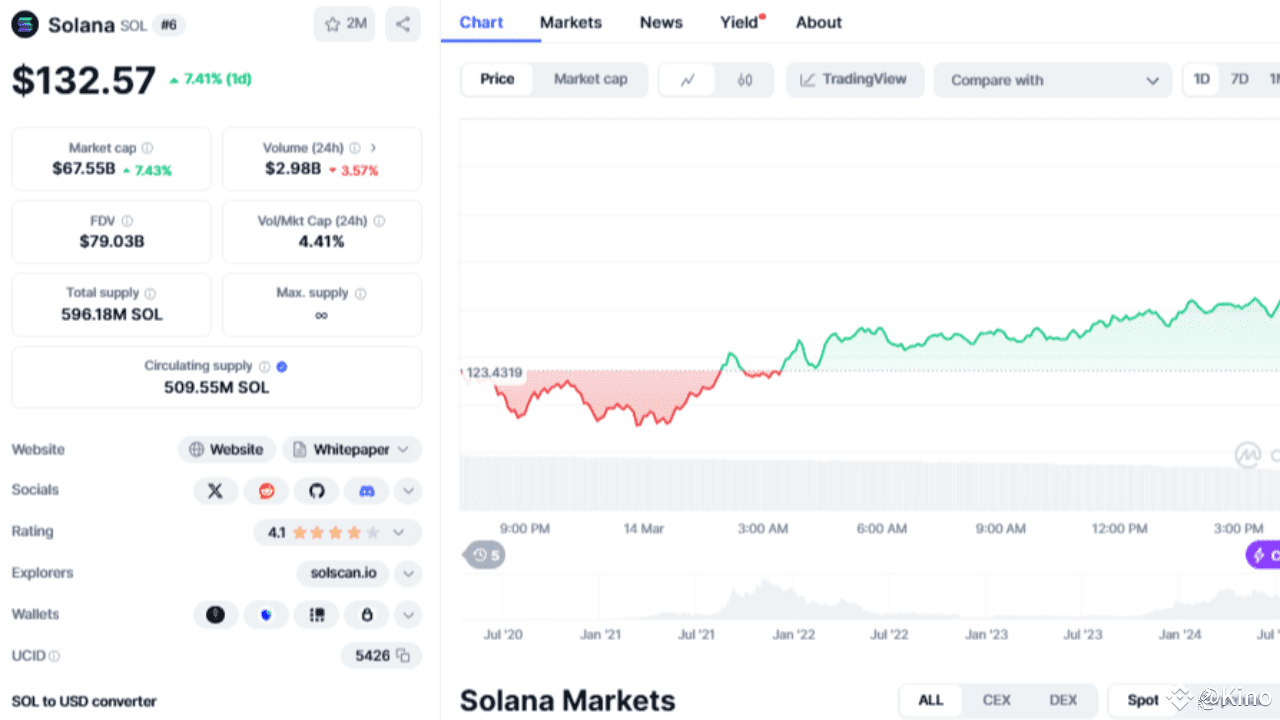Switch chart to candlestick view icon
Screen dimensions: 1280x720
[744, 80]
